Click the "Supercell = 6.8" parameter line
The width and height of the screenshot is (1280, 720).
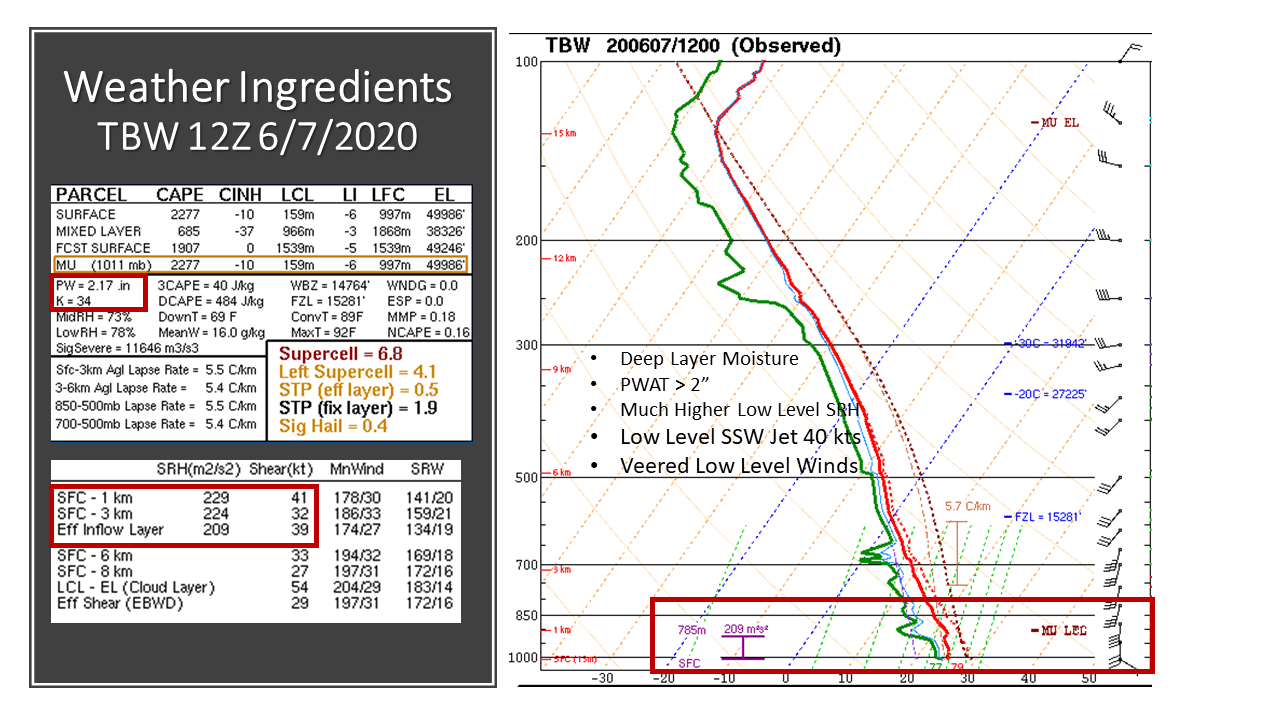point(340,355)
